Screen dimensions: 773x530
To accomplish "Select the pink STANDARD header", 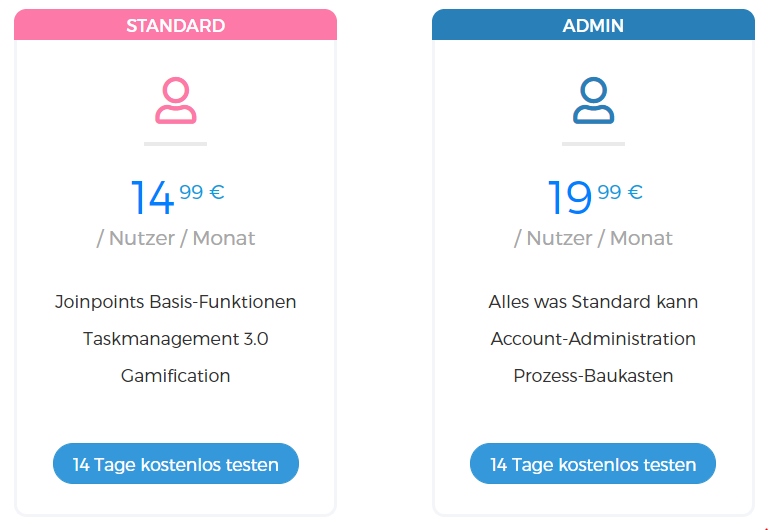I will 176,25.
